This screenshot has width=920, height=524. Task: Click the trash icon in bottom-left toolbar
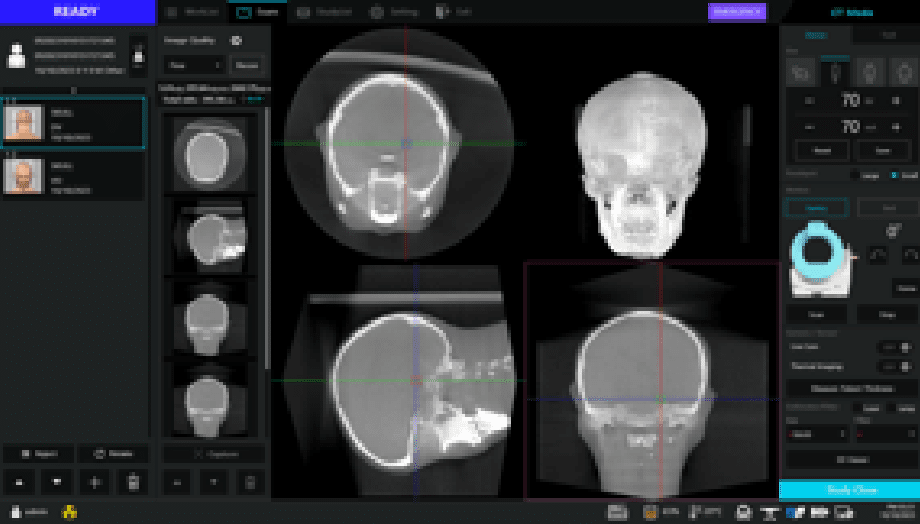132,482
